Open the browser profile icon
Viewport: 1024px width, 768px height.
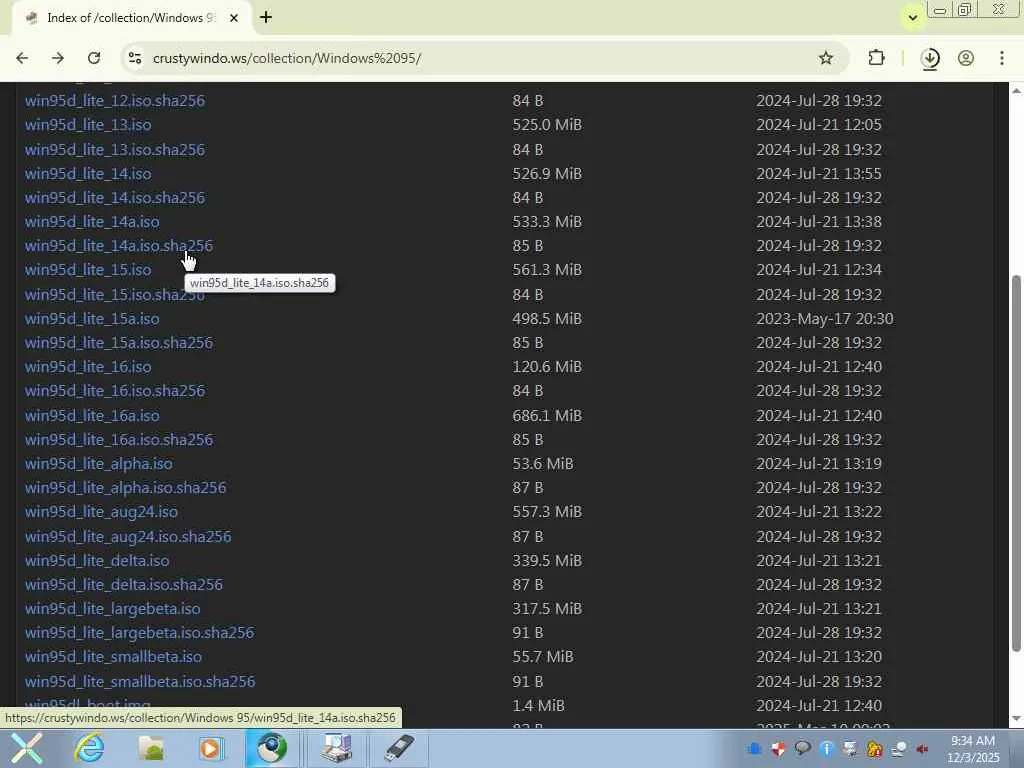click(966, 58)
